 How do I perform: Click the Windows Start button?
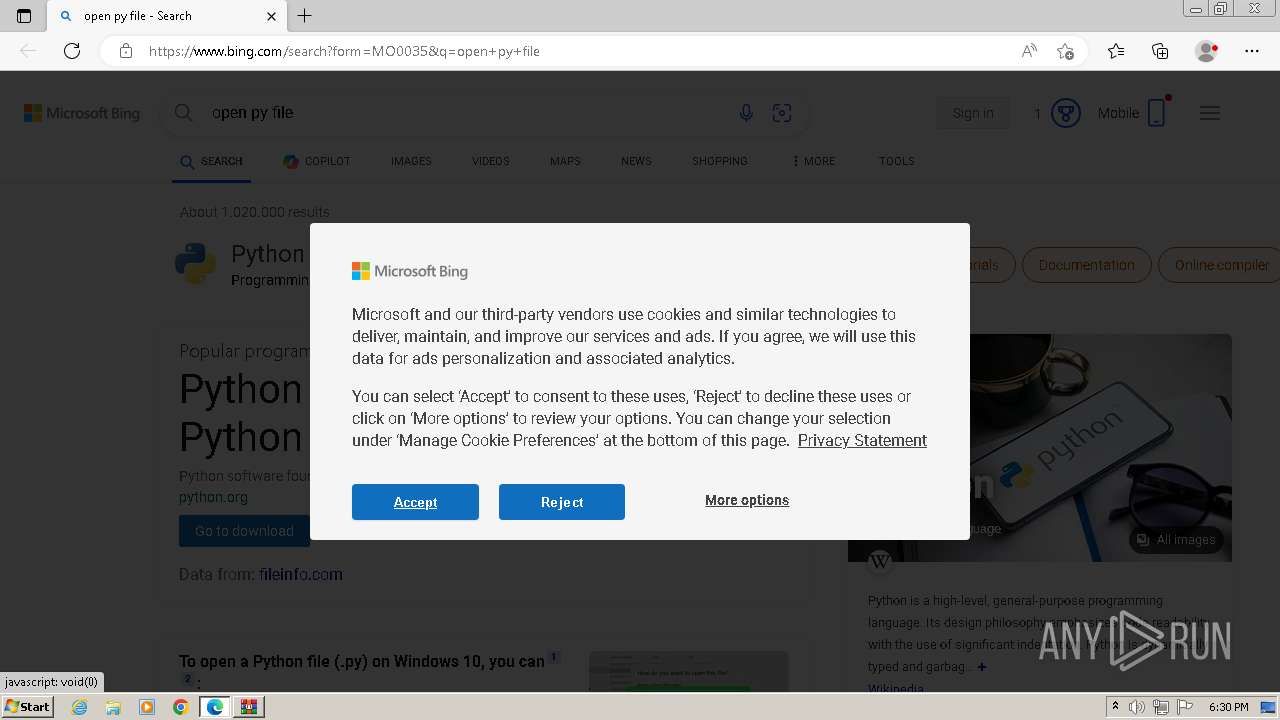pos(28,707)
